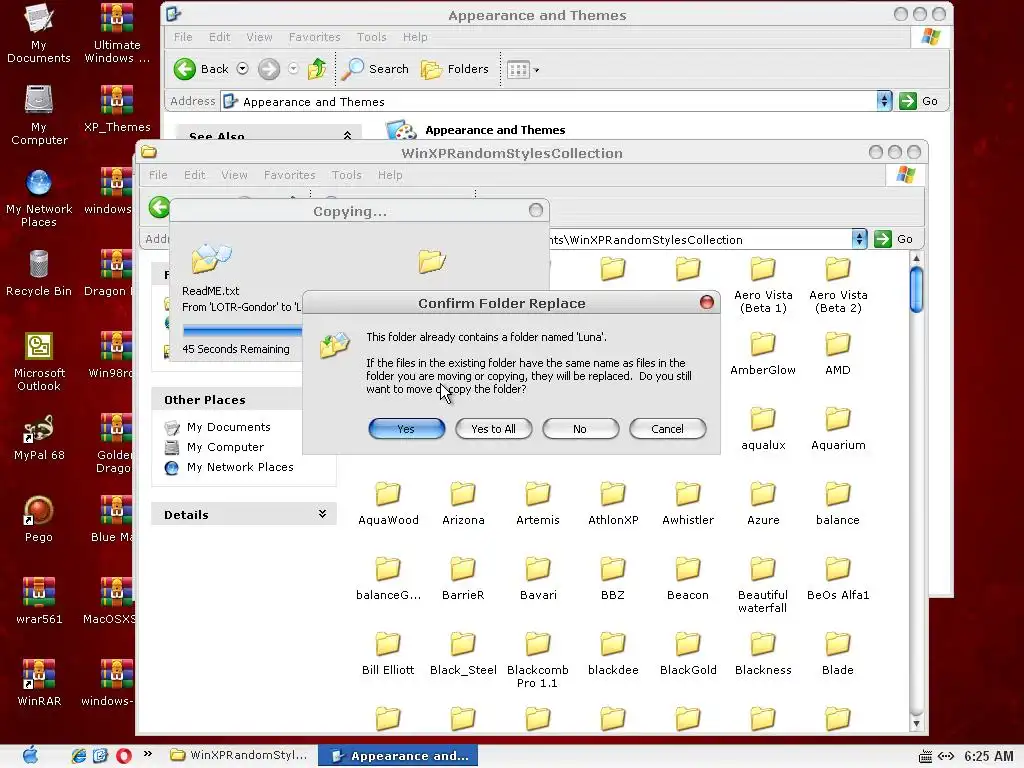Select the aqualux folder
The width and height of the screenshot is (1024, 768).
(x=763, y=429)
